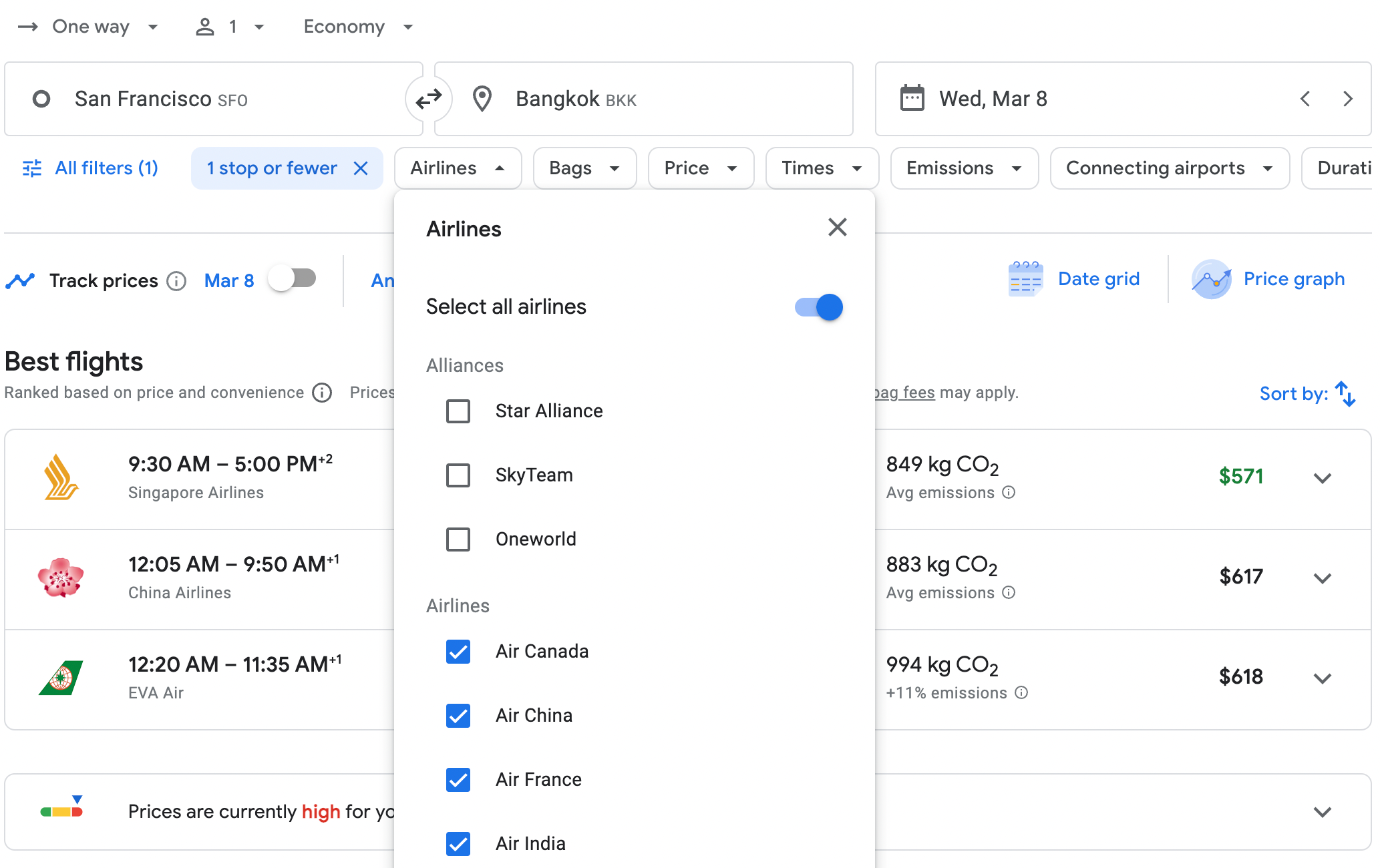
Task: Uncheck the Air Canada checkbox
Action: (458, 652)
